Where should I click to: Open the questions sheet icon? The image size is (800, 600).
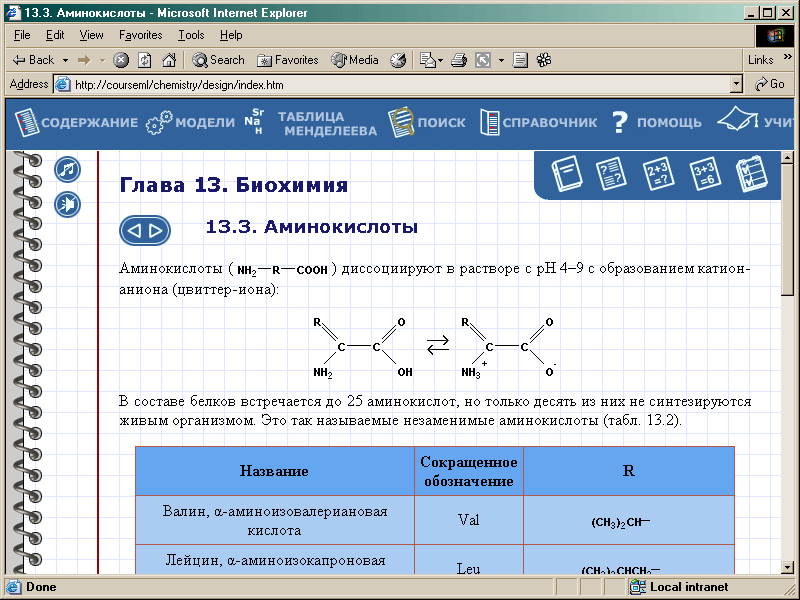611,173
